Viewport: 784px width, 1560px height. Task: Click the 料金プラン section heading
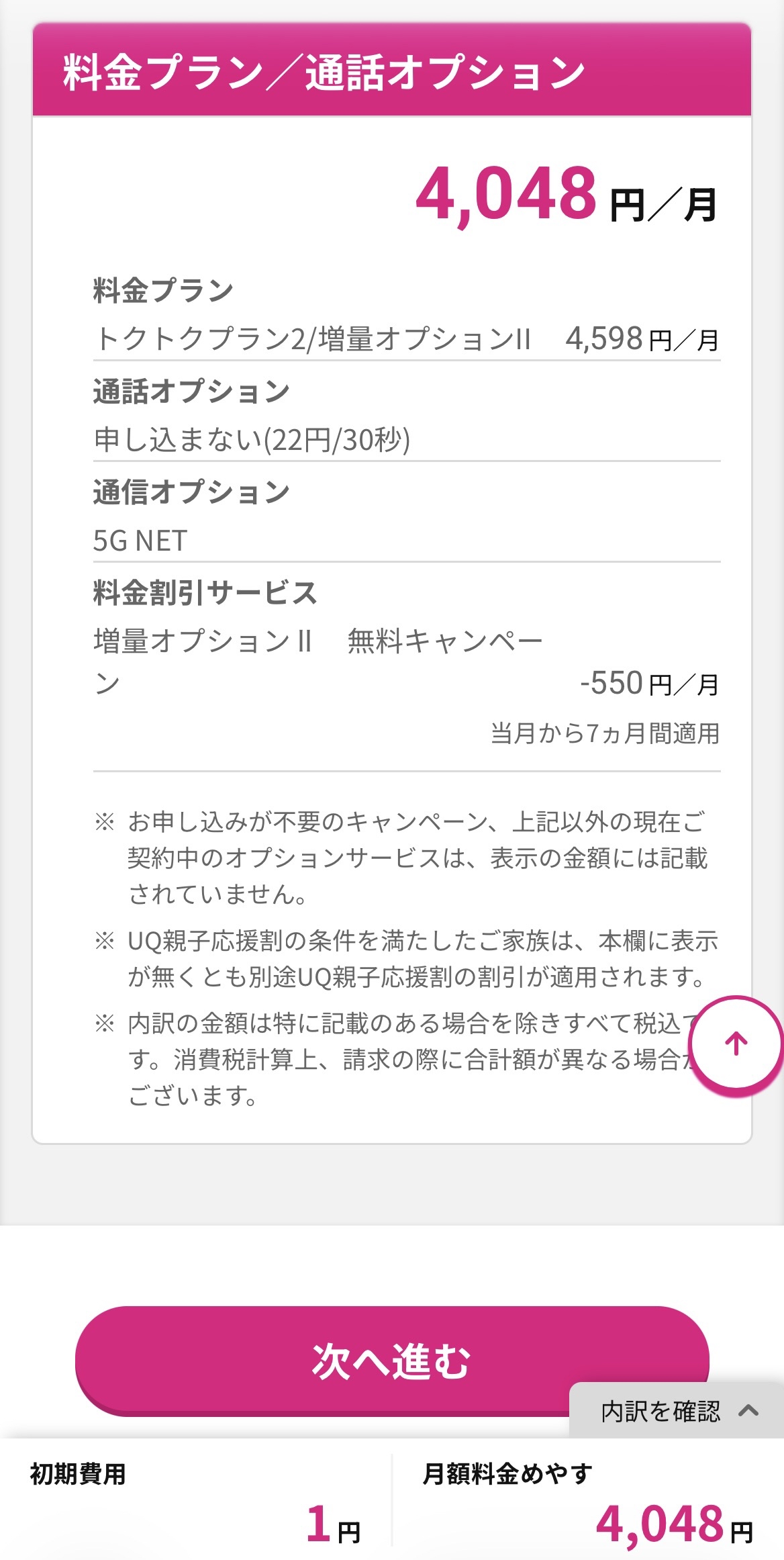163,291
